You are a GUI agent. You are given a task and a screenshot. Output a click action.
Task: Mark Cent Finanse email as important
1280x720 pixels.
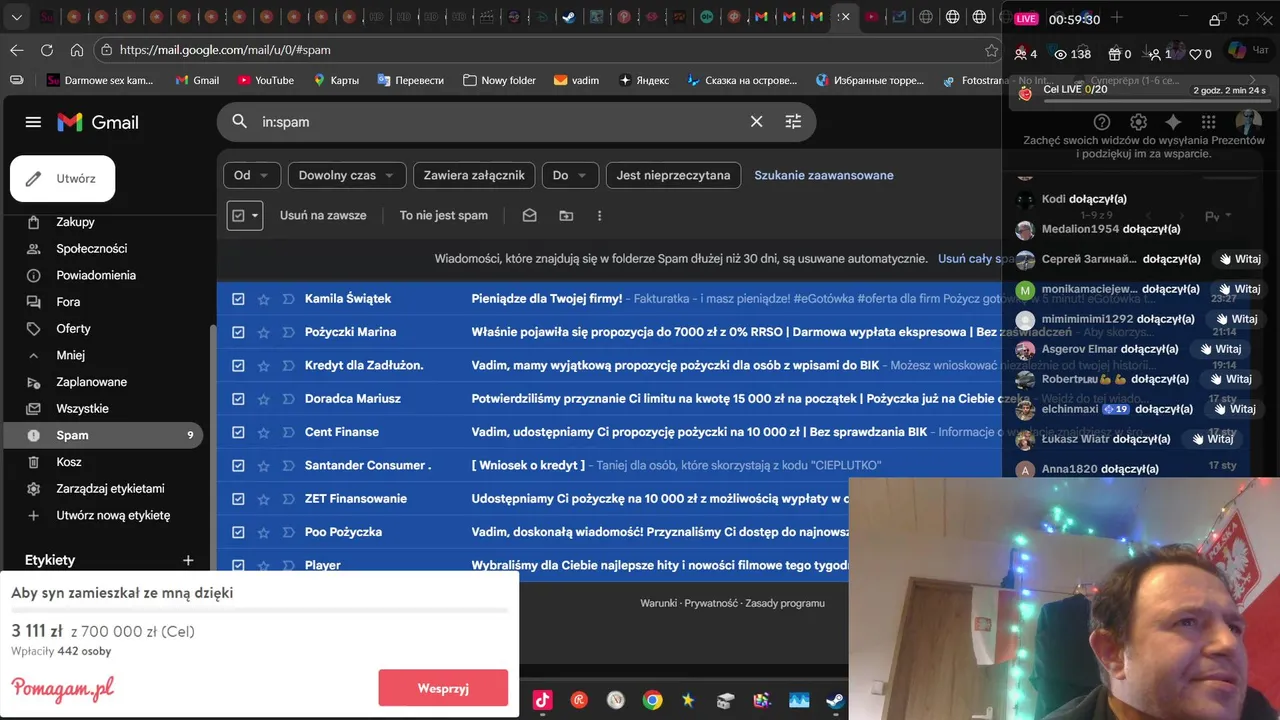click(x=288, y=432)
